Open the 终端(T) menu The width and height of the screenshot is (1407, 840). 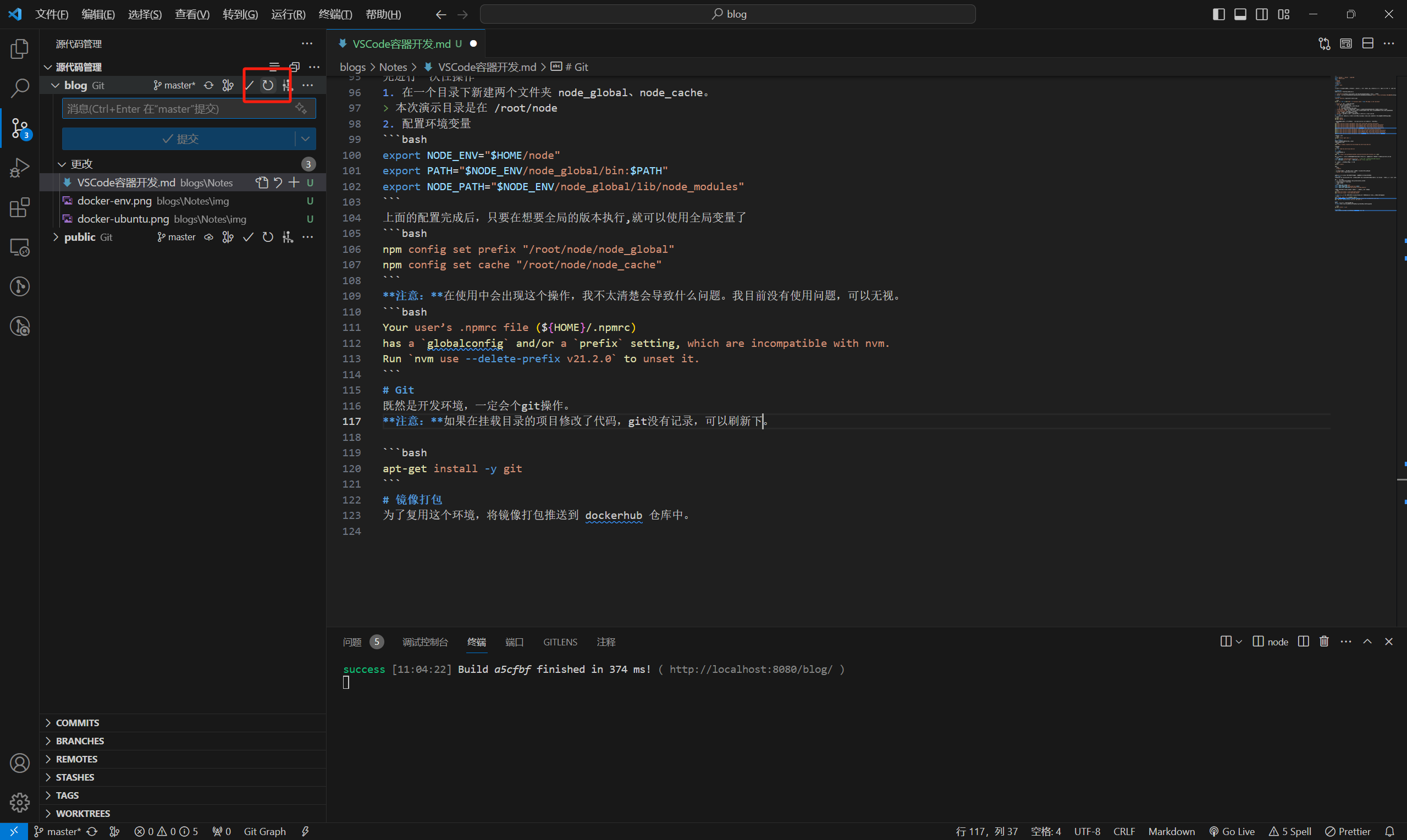click(335, 14)
